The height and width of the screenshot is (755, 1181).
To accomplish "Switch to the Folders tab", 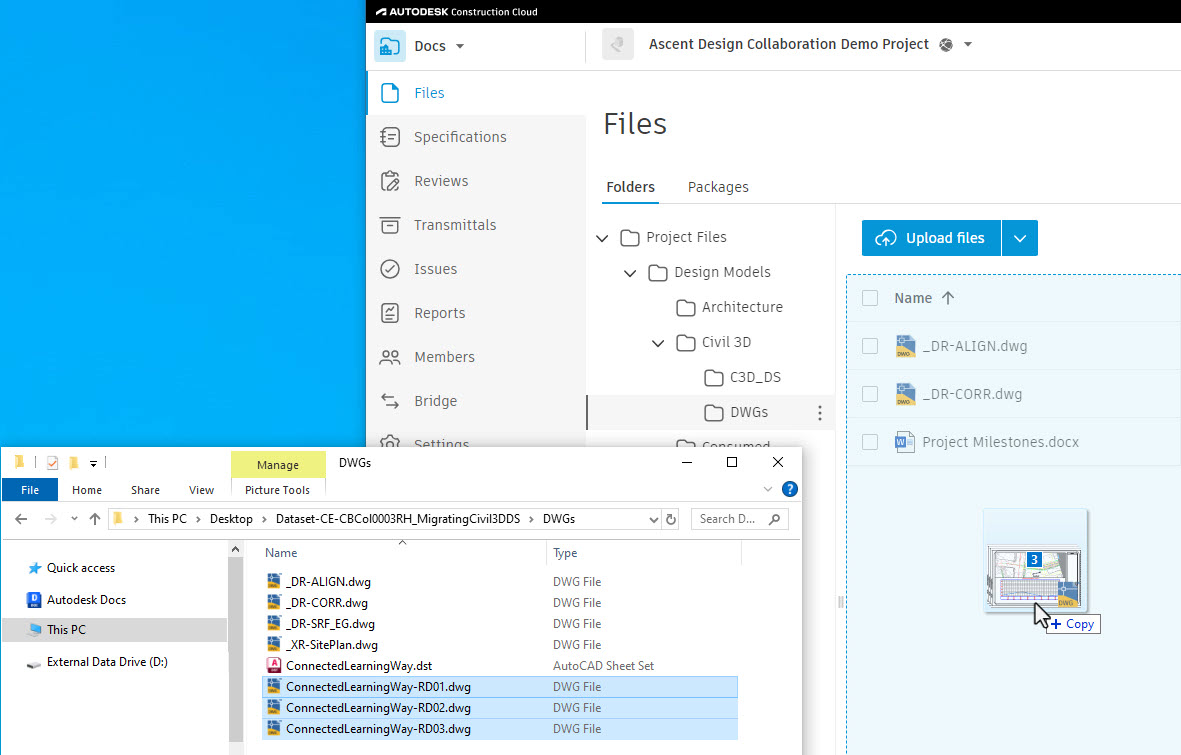I will (x=630, y=187).
